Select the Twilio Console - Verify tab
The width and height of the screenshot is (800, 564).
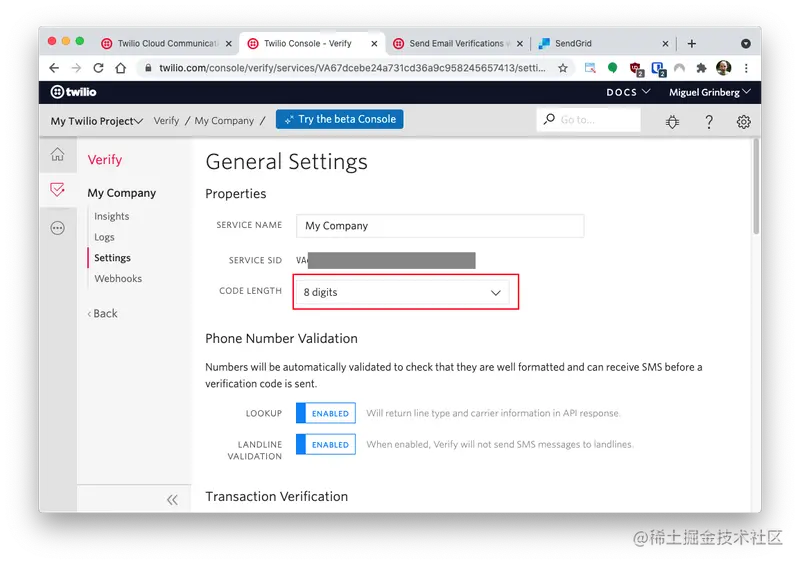[312, 43]
